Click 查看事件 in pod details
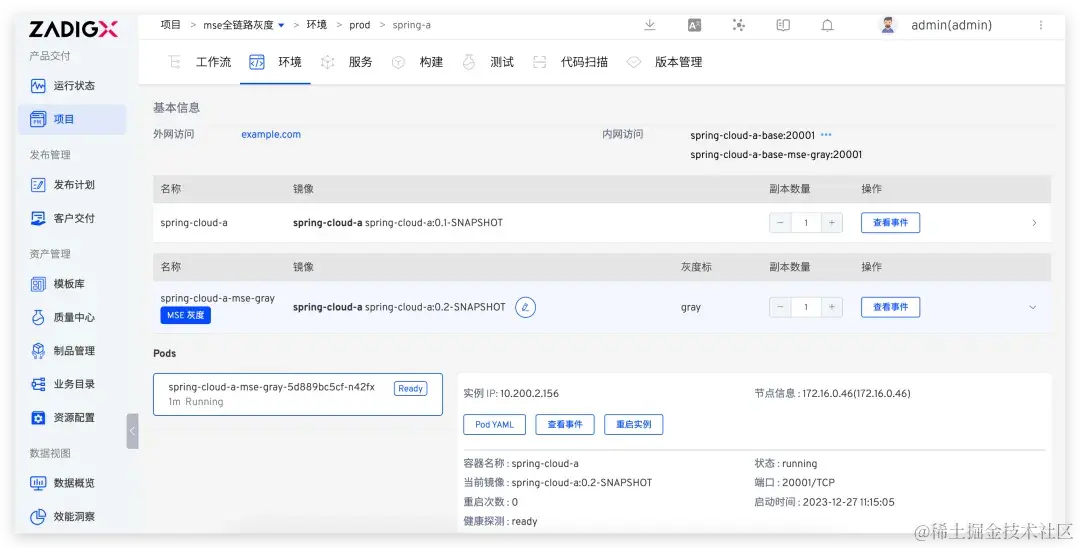The image size is (1080, 548). tap(565, 425)
